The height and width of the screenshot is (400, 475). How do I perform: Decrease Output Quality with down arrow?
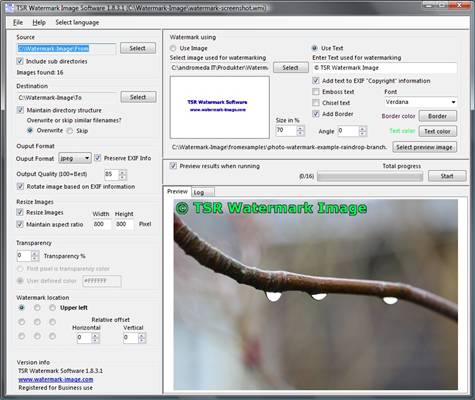click(x=123, y=177)
